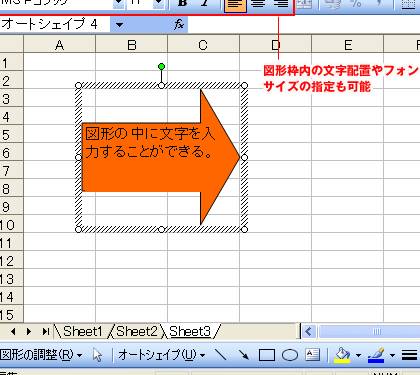Click the top-left sizing handle of the shape
420x375 pixels.
[x=78, y=86]
